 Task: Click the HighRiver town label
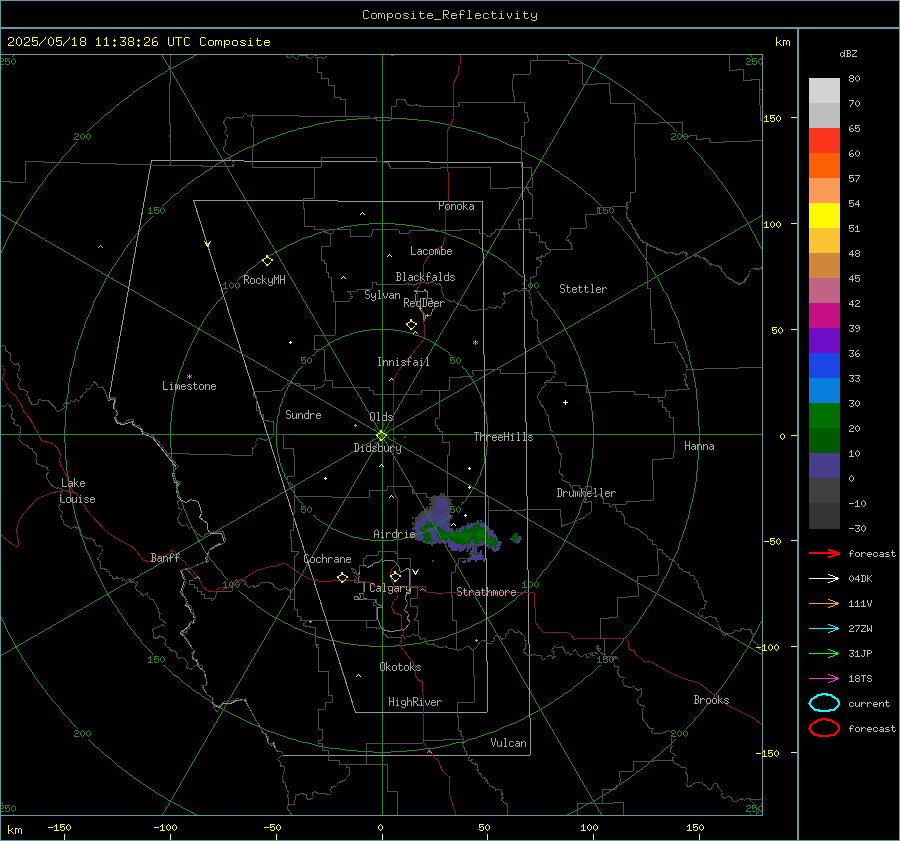415,703
